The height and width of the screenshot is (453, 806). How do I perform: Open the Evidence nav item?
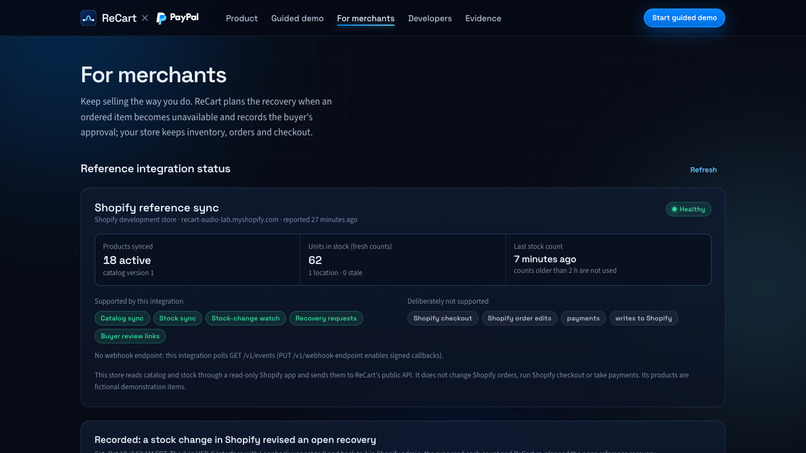pos(483,19)
